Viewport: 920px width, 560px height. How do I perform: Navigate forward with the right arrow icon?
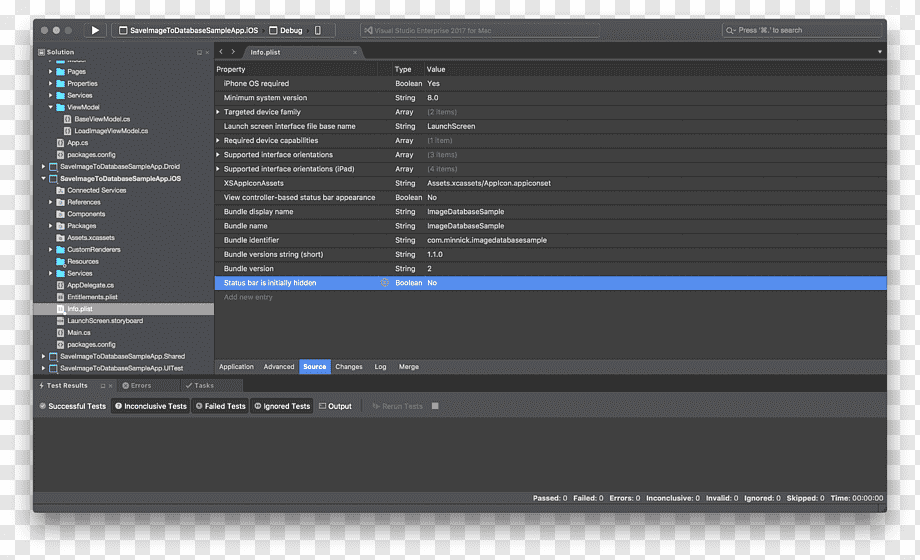click(x=234, y=52)
